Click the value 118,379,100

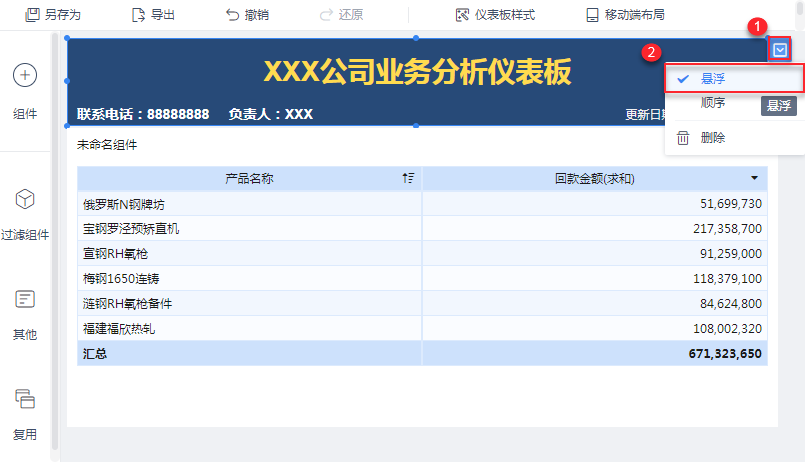tap(727, 279)
